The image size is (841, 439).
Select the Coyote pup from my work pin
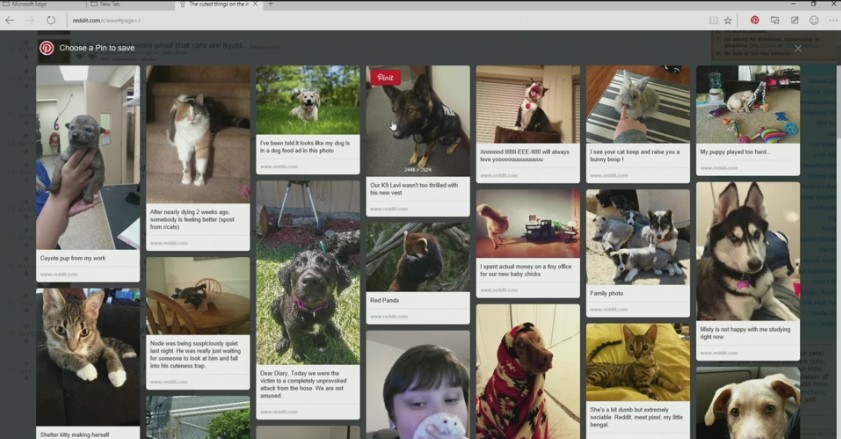click(x=87, y=158)
